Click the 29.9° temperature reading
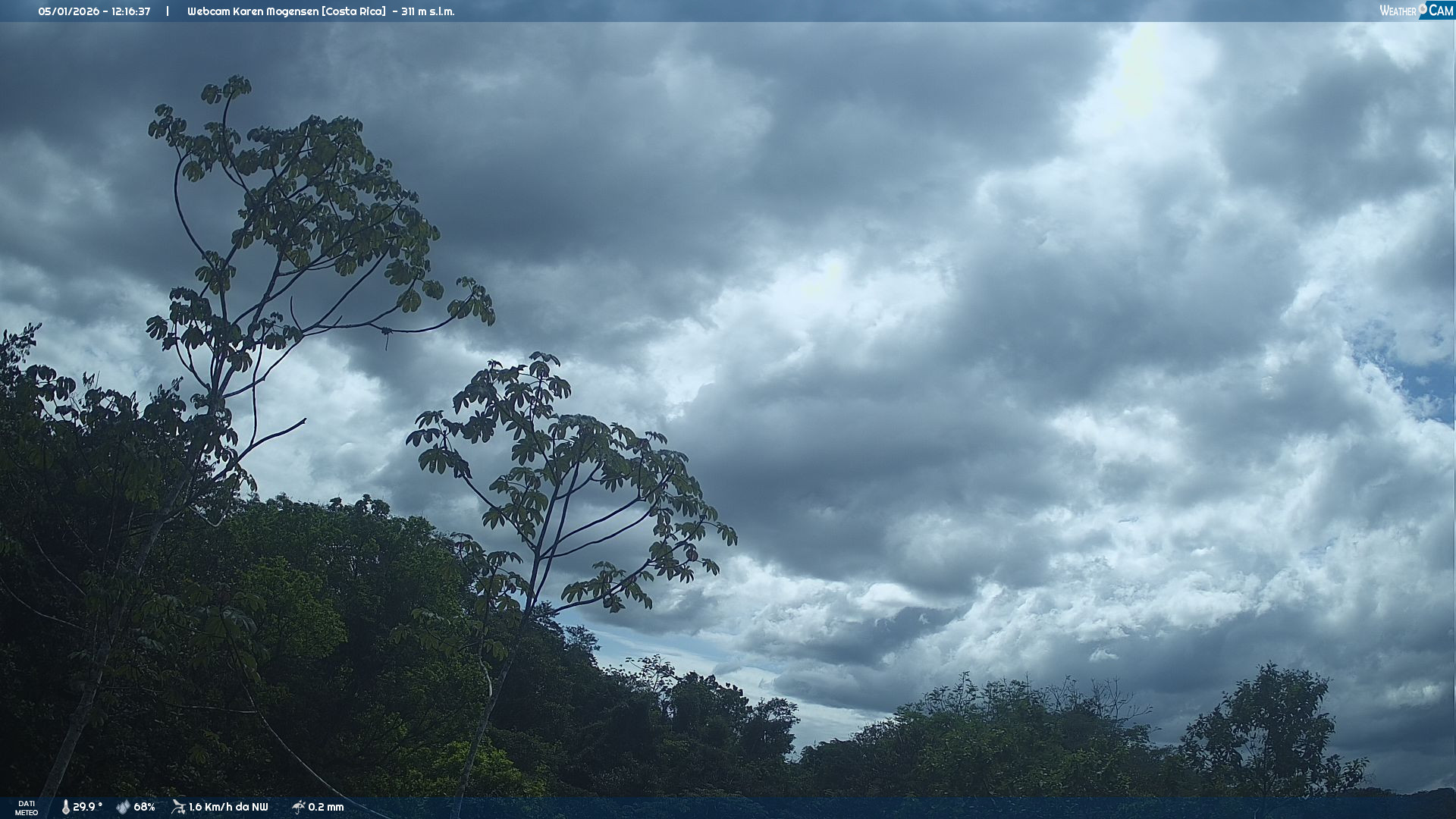Viewport: 1456px width, 819px height. (x=87, y=808)
